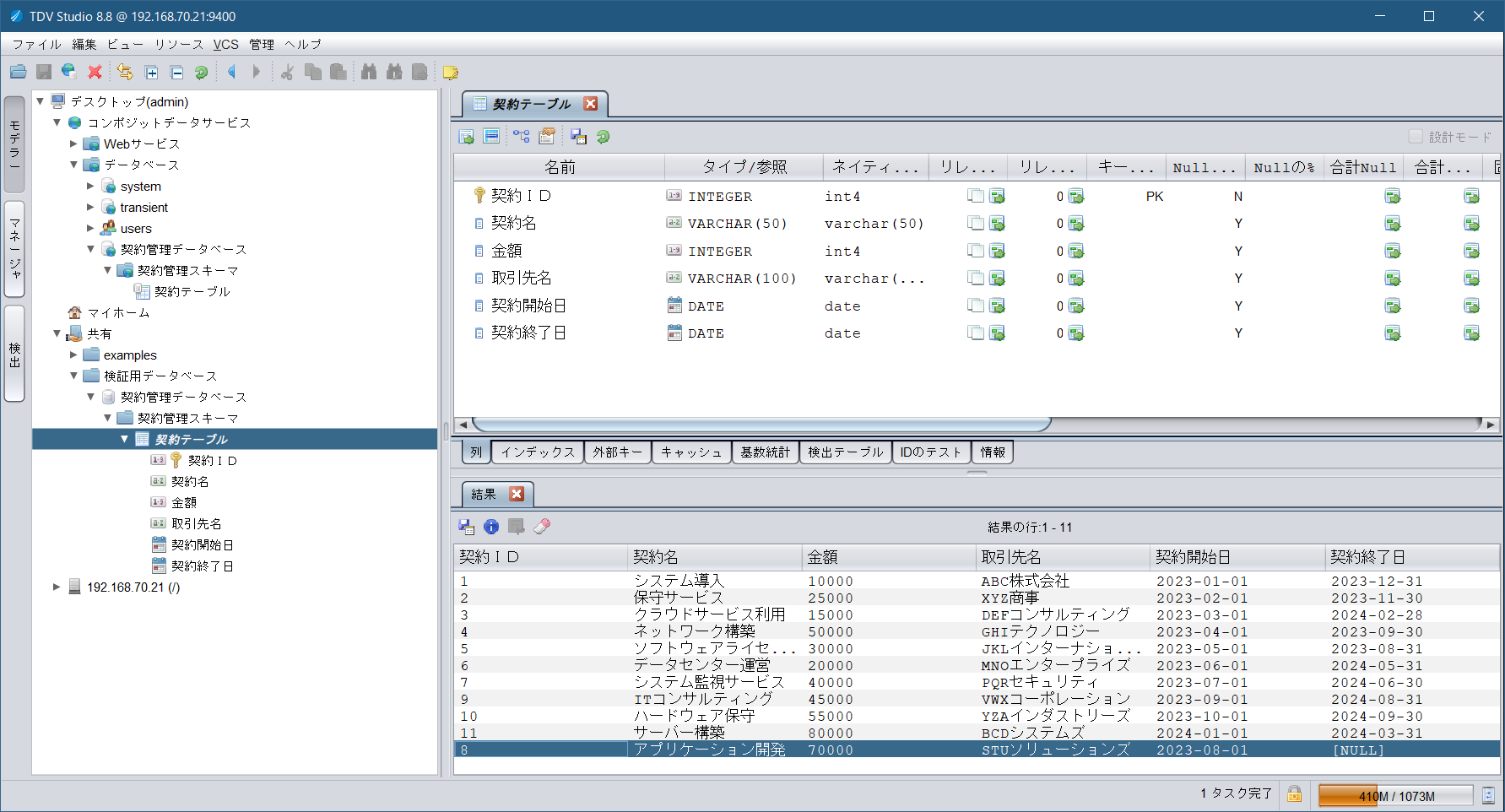1505x812 pixels.
Task: Collapse the コンポジットデータサービス node
Action: click(x=57, y=122)
